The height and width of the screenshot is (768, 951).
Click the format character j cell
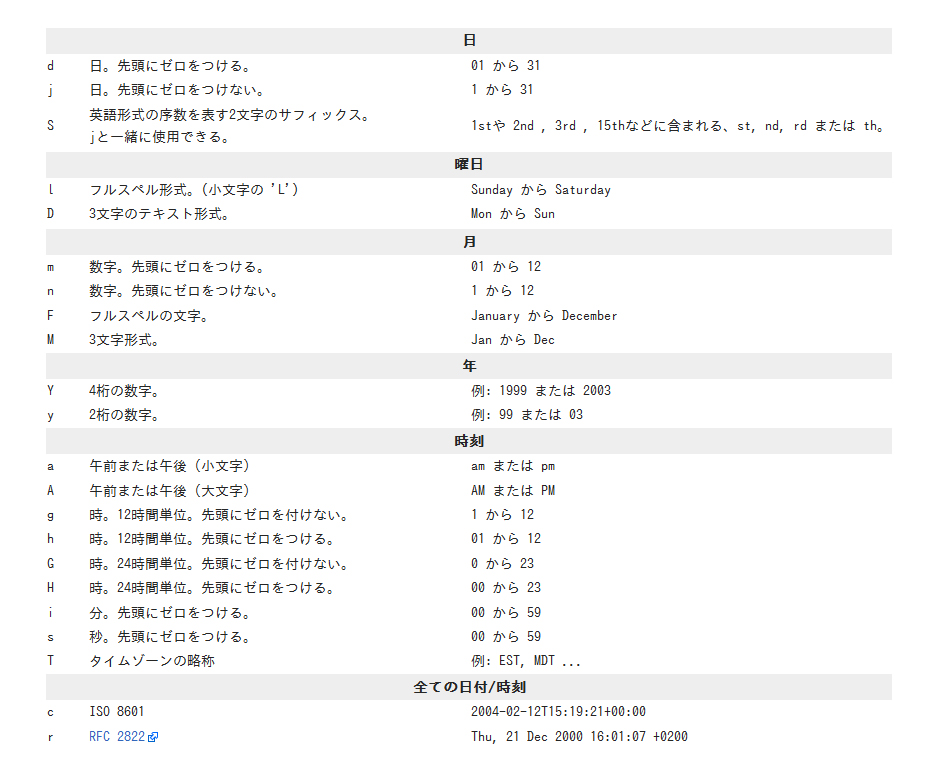50,89
